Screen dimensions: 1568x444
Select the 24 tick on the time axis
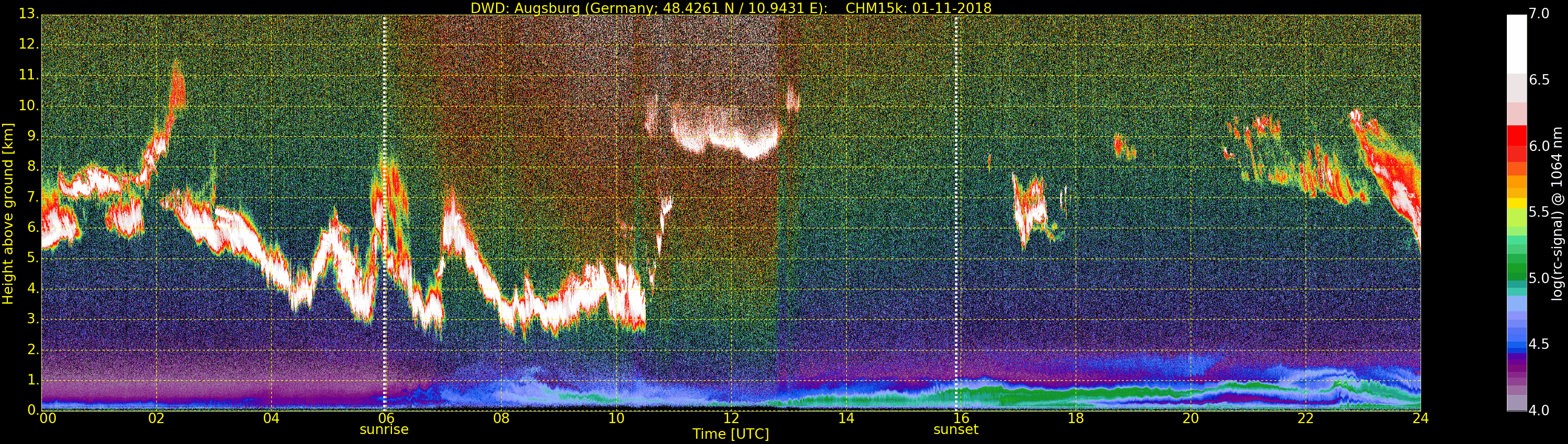point(1420,418)
